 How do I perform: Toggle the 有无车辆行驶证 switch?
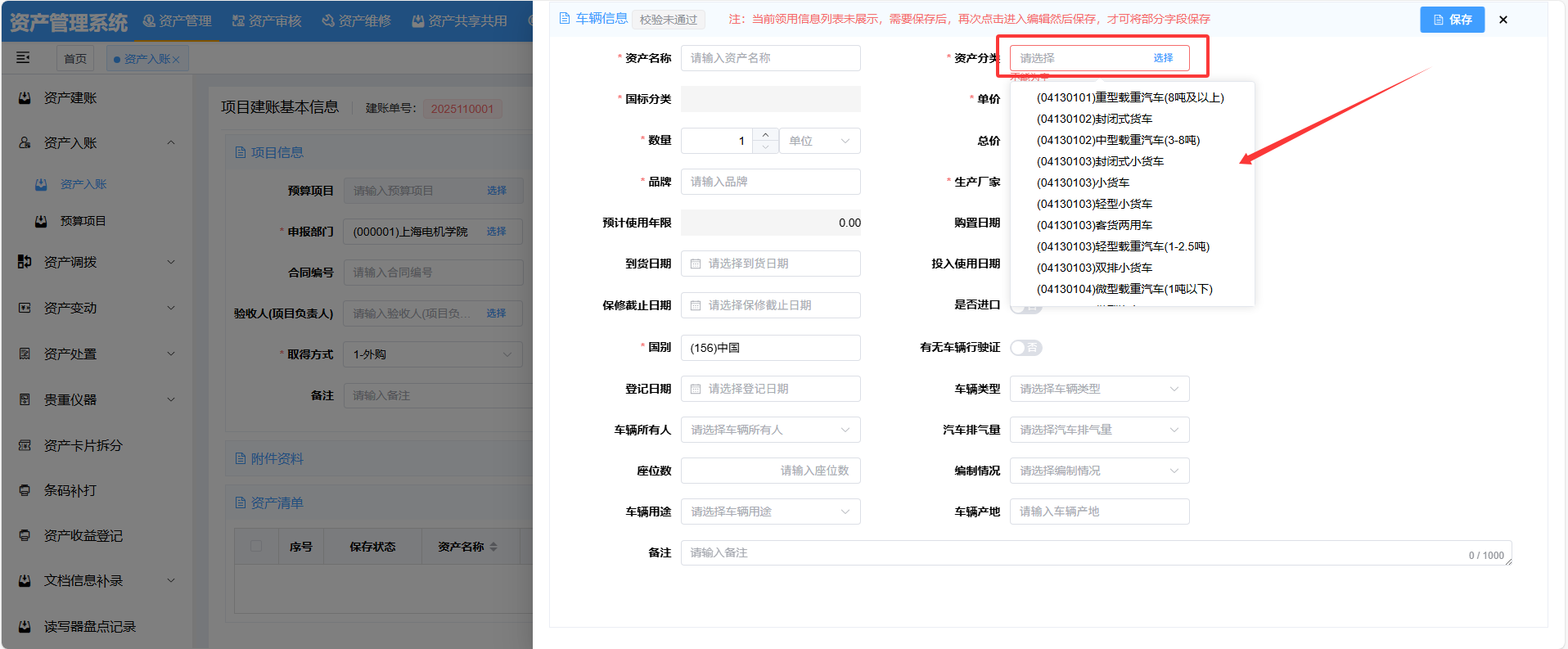pos(1025,348)
